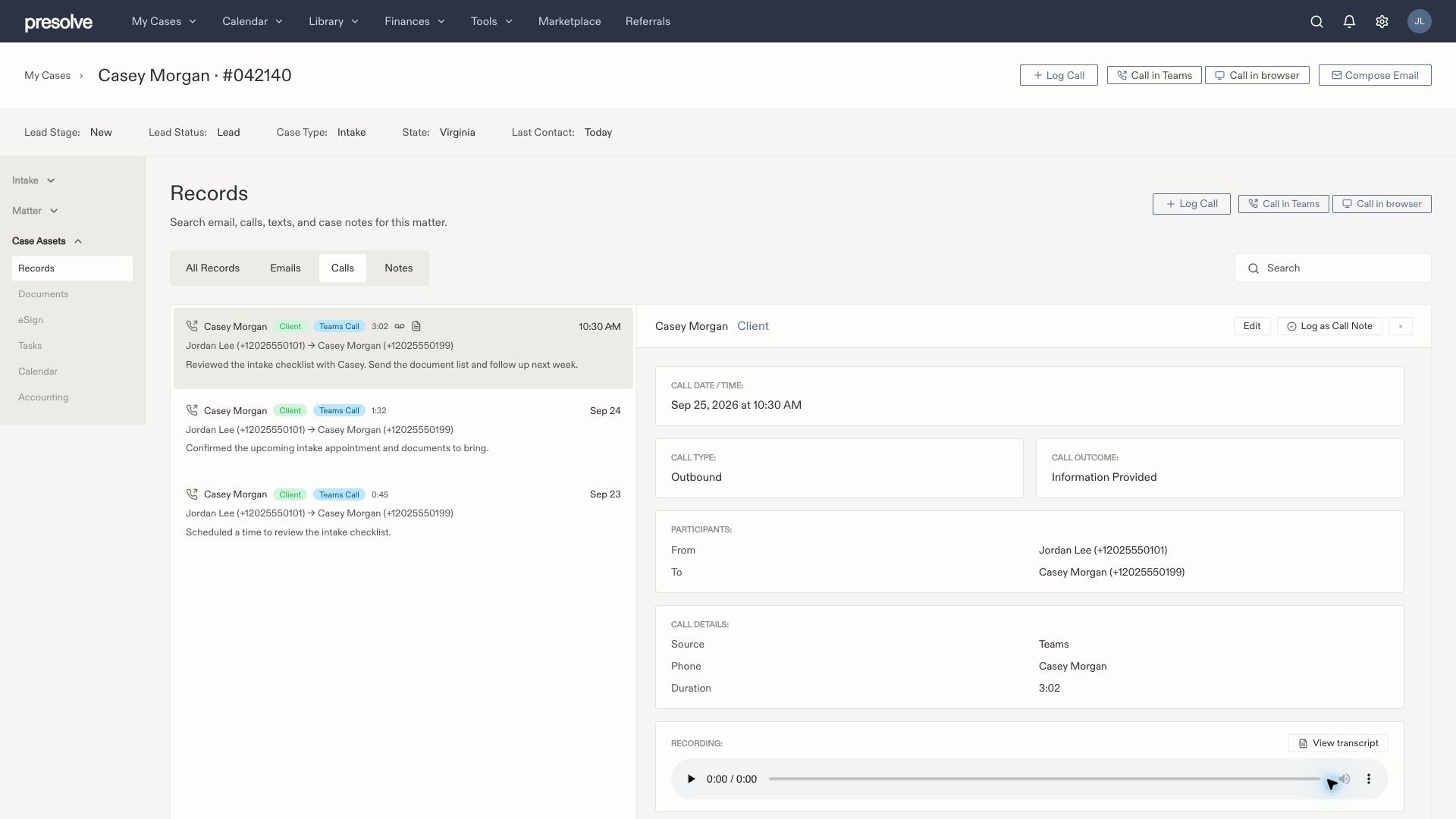Click the phone icon on the Sep 23 call
Screen dimensions: 1456x819
pyautogui.click(x=192, y=494)
